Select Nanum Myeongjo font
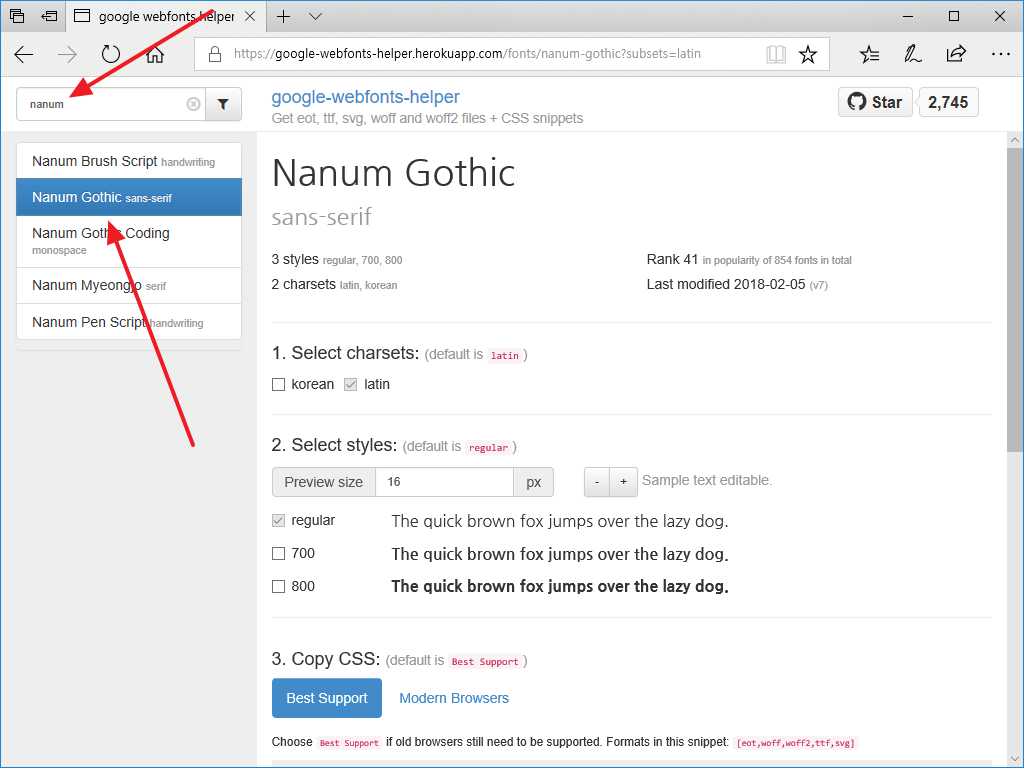 [x=129, y=285]
